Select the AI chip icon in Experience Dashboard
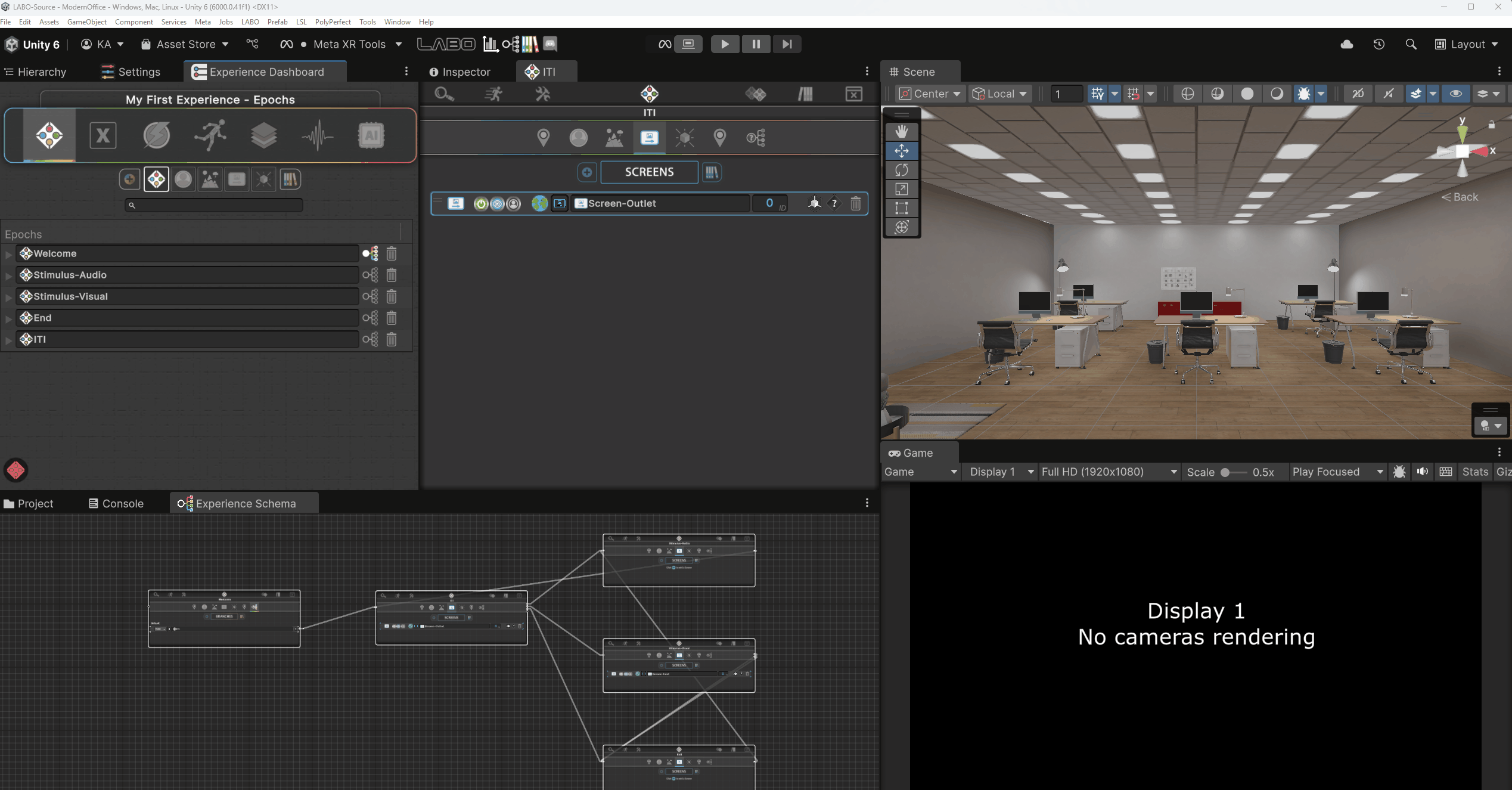 371,135
